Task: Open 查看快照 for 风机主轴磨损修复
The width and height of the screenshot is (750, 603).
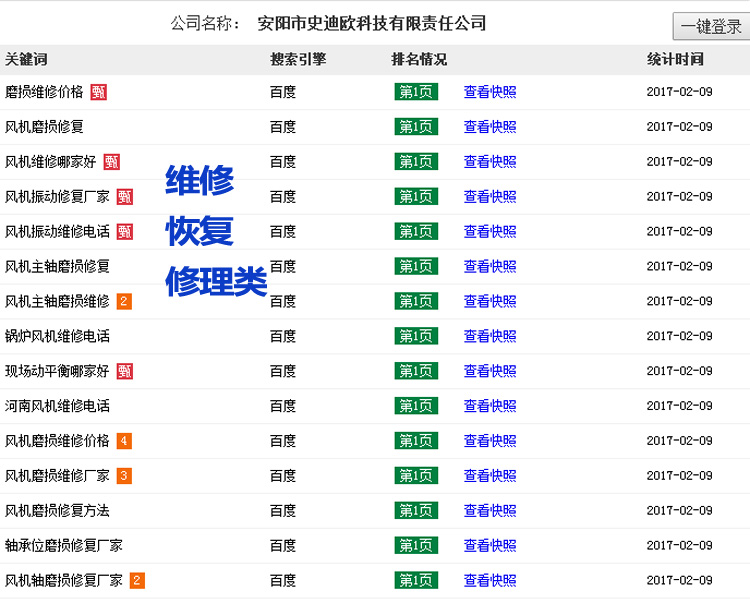Action: point(490,266)
